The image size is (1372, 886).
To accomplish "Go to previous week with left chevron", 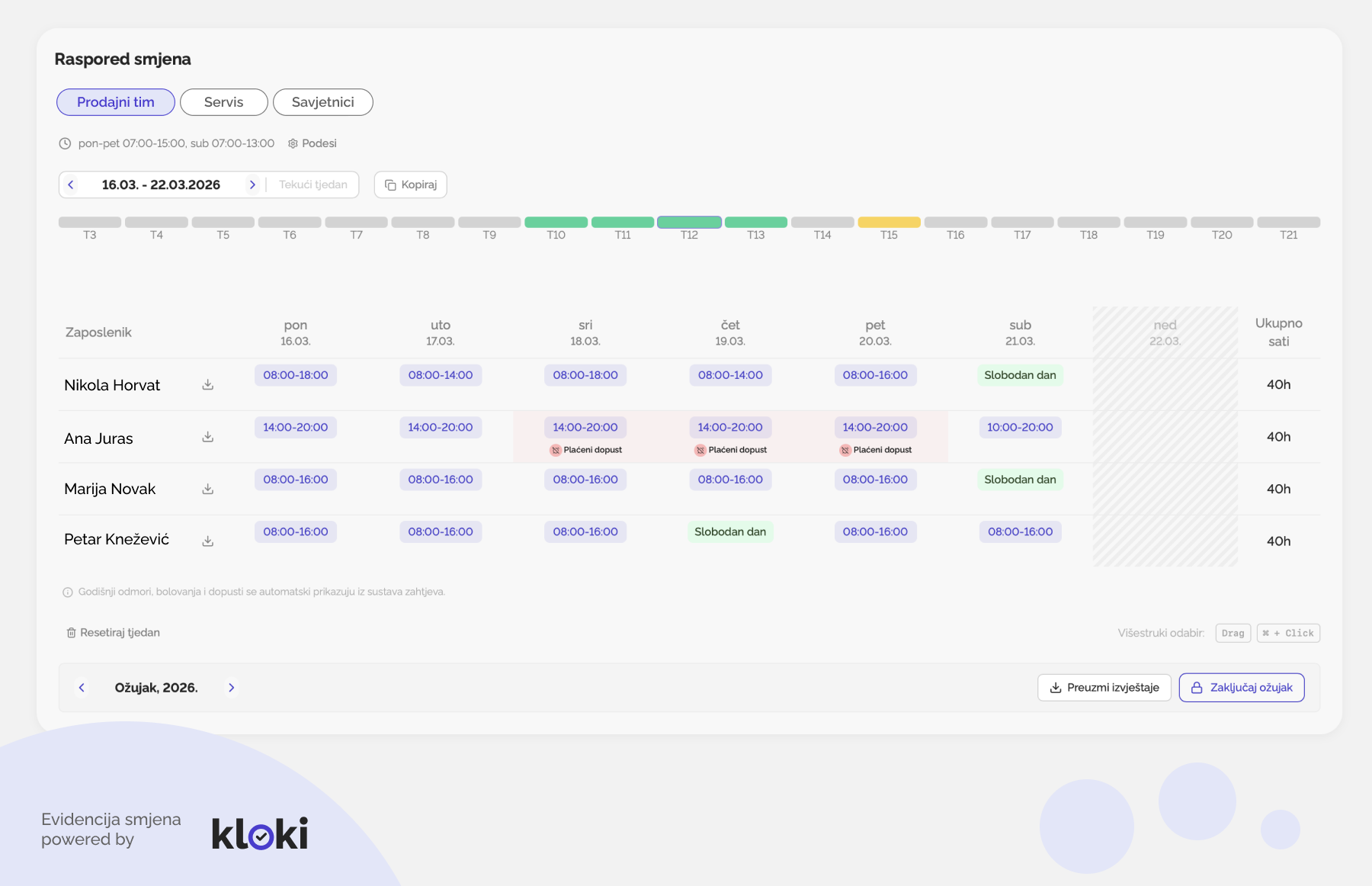I will pyautogui.click(x=71, y=185).
